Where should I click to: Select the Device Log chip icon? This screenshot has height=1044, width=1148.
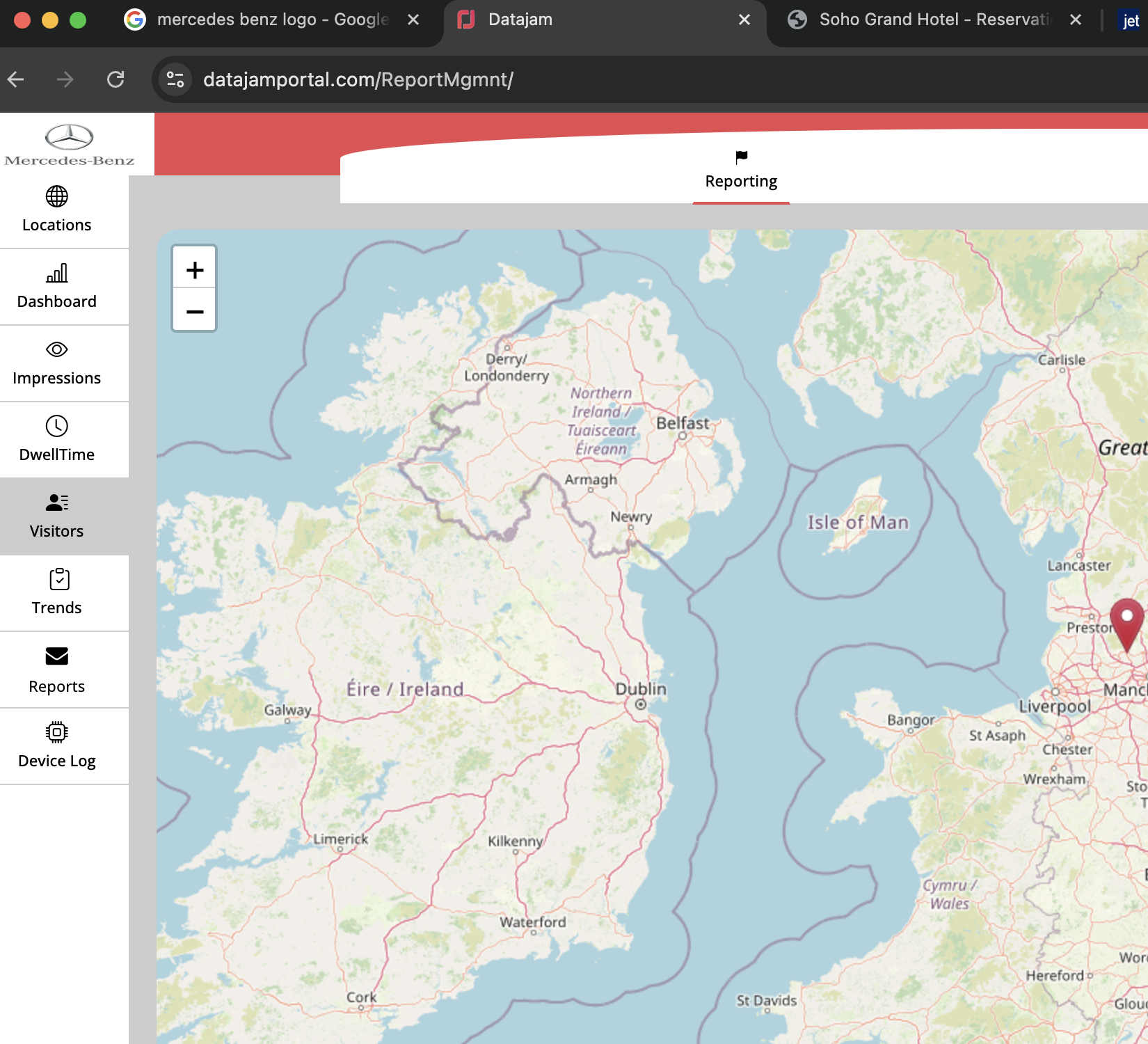click(x=56, y=733)
